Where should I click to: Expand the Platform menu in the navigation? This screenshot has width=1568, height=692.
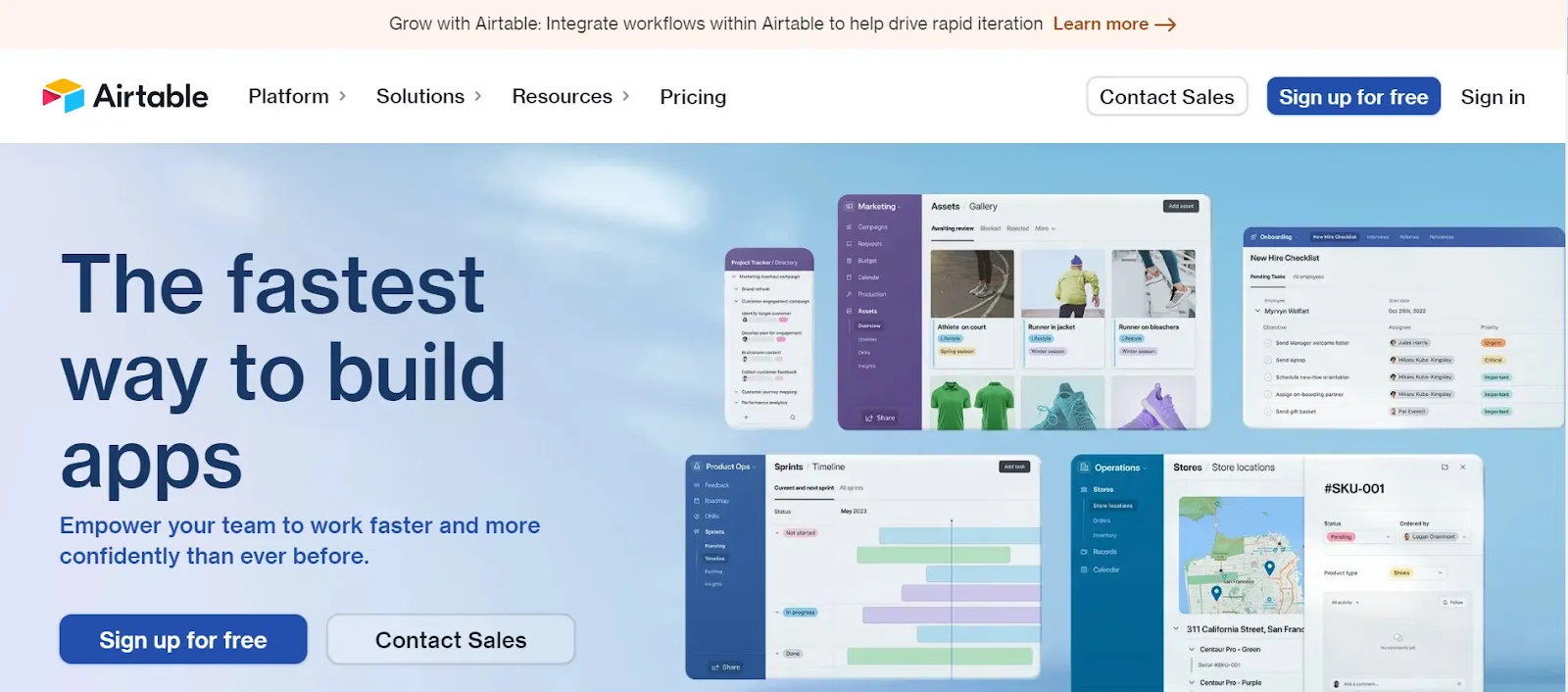pos(297,96)
